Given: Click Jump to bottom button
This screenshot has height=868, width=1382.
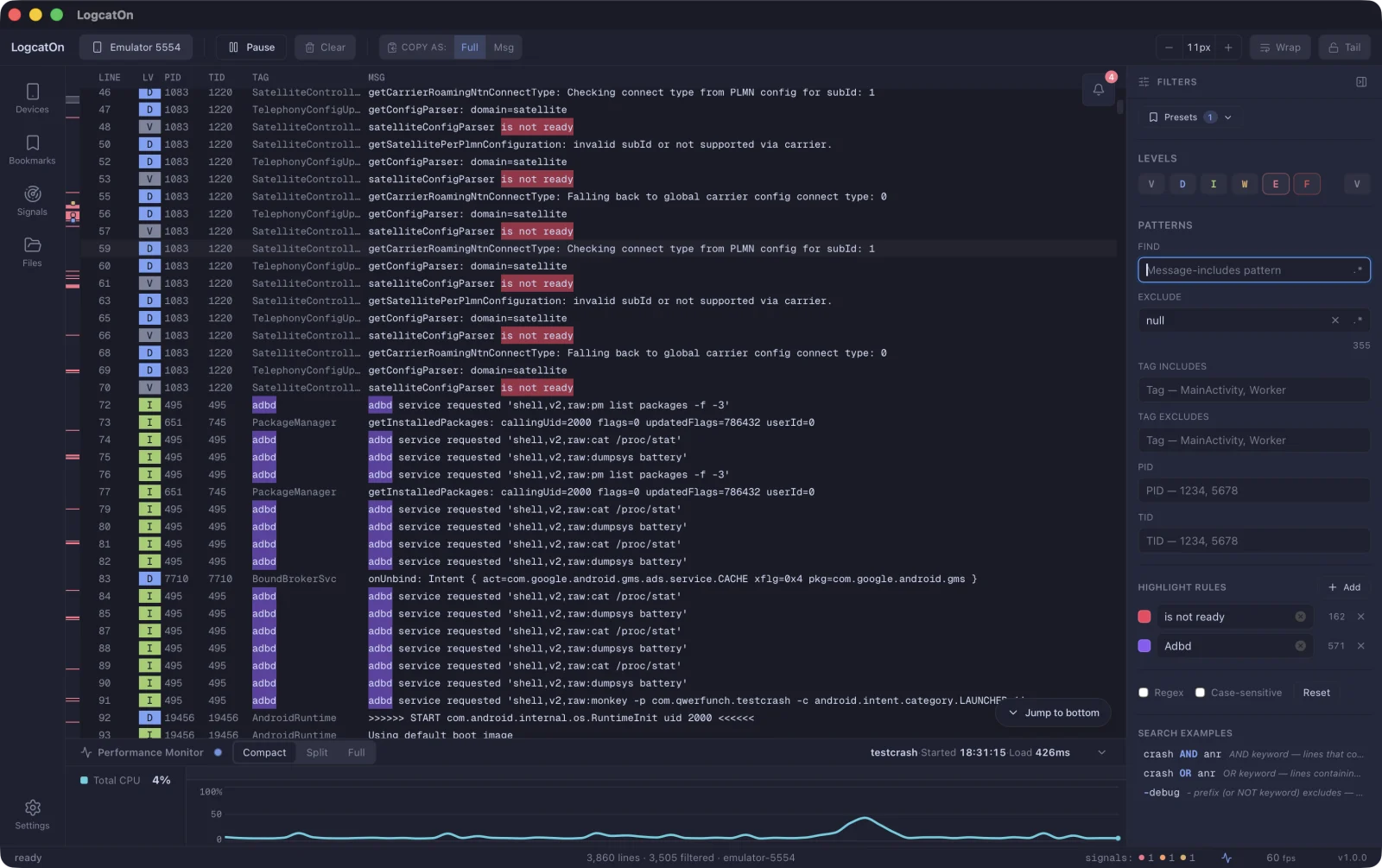Looking at the screenshot, I should [x=1054, y=713].
